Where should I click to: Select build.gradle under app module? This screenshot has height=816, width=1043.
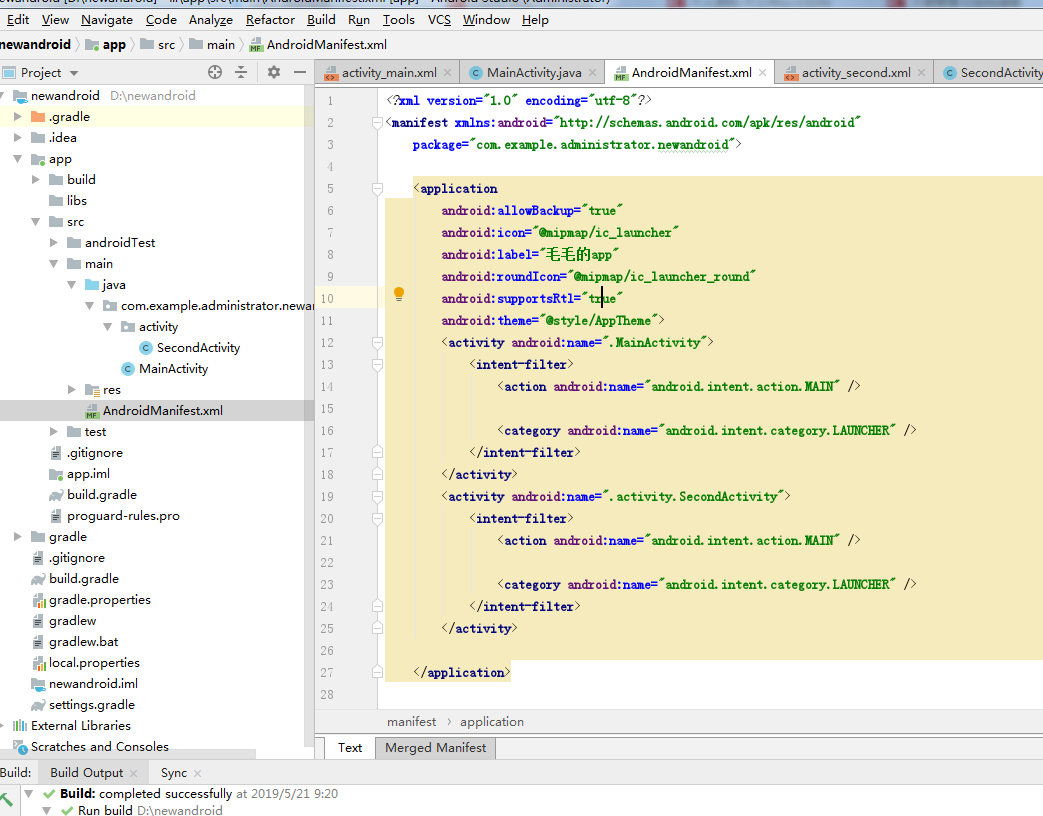[x=101, y=495]
